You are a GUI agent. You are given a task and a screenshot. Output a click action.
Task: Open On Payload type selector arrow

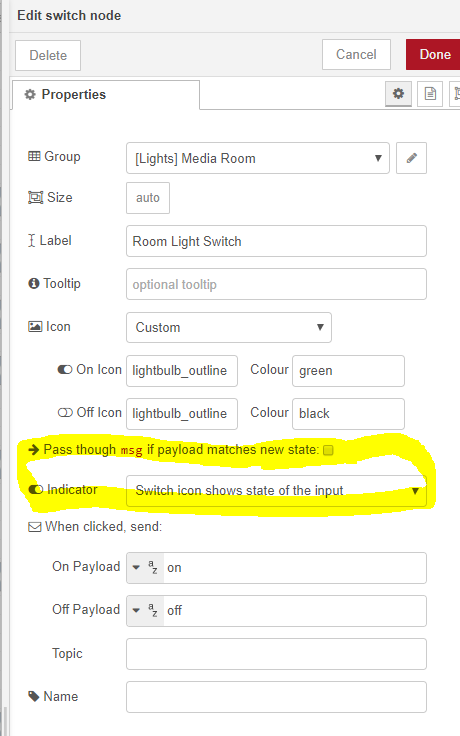[x=136, y=567]
